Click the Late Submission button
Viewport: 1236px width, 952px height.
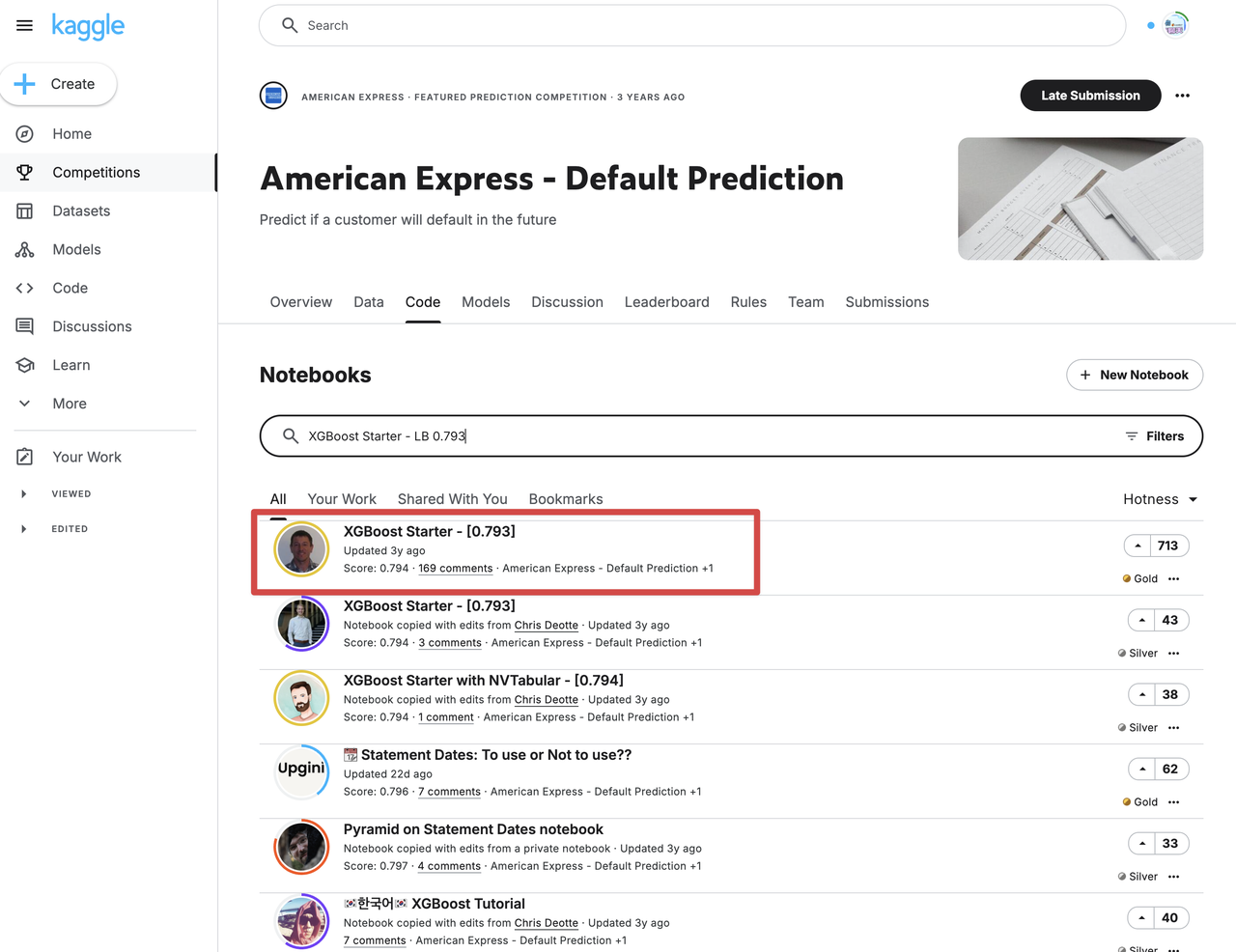(1090, 96)
